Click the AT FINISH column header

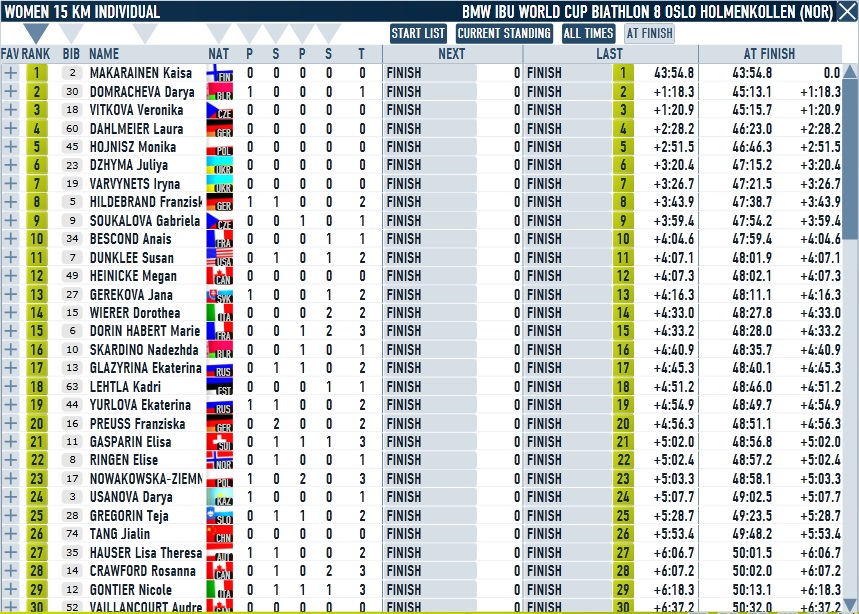pos(770,54)
